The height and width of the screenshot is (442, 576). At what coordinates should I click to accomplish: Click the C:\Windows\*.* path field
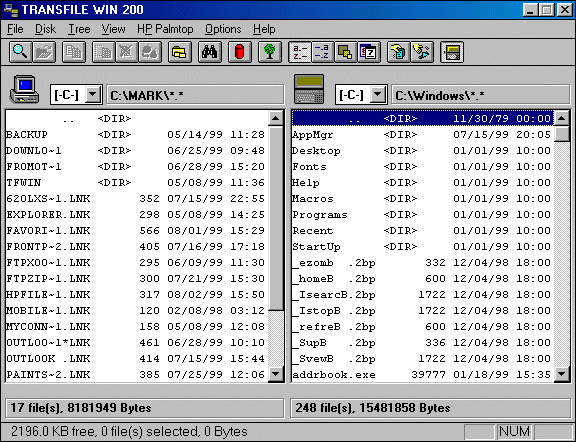(x=480, y=95)
